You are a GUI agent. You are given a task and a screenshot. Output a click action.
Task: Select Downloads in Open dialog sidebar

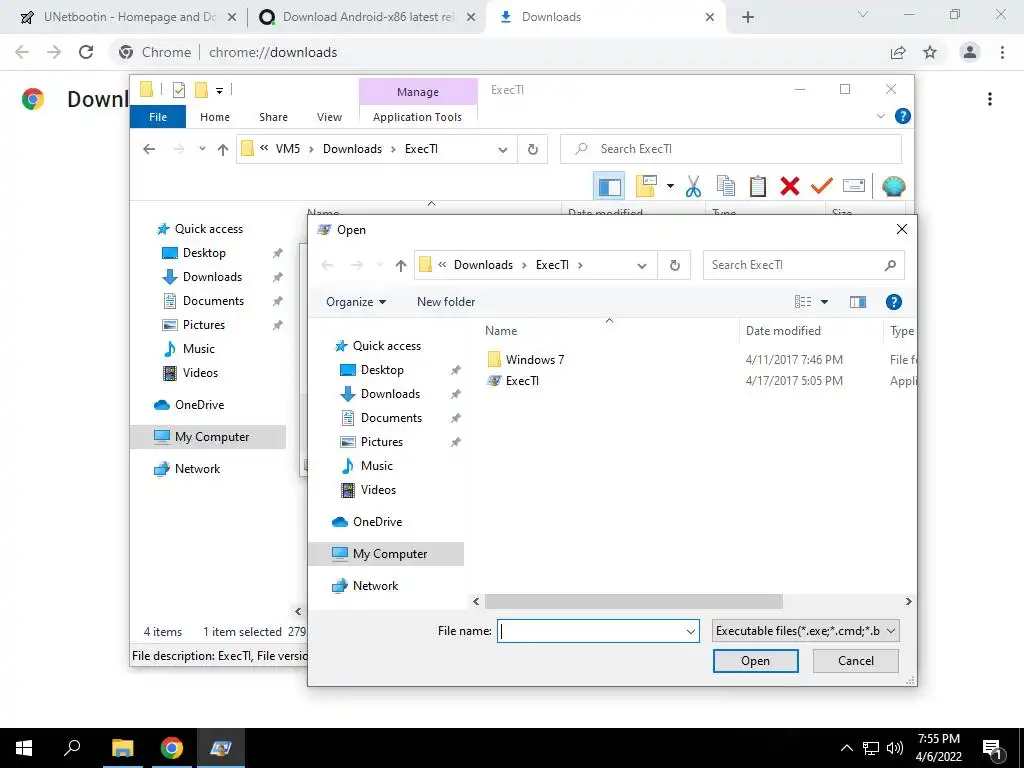(390, 394)
